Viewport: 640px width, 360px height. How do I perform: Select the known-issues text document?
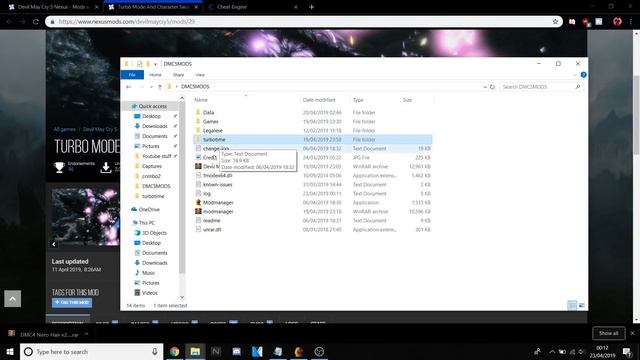218,184
